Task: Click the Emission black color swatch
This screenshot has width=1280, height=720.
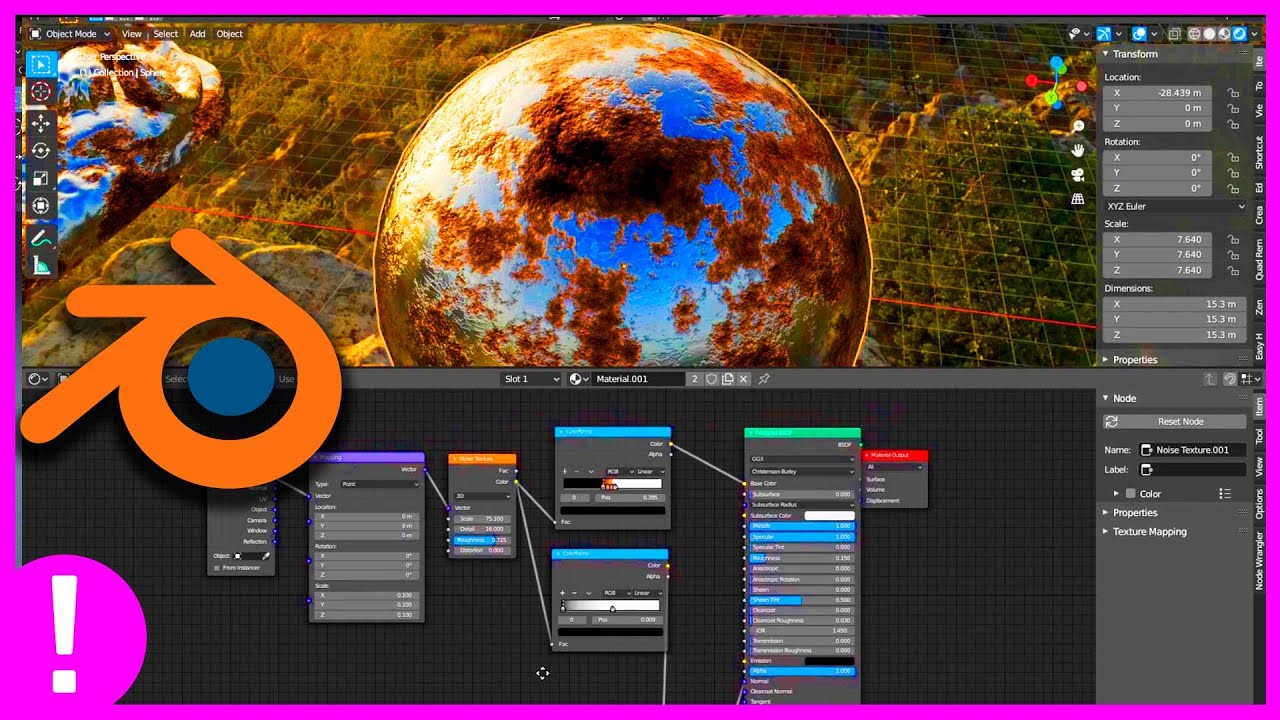Action: [829, 661]
